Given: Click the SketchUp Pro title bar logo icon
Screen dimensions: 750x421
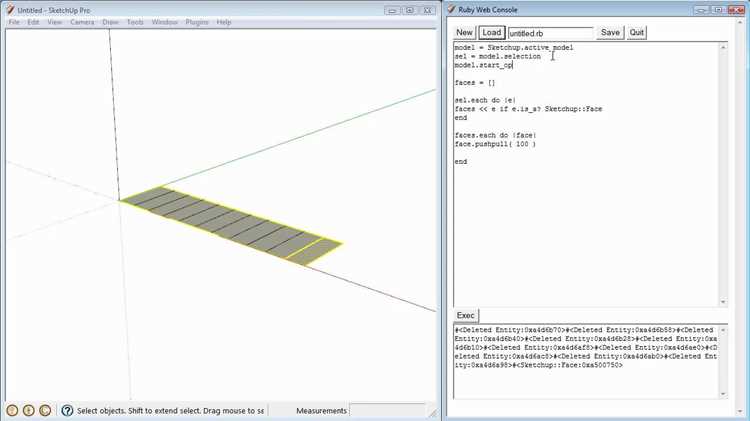Looking at the screenshot, I should [10, 10].
